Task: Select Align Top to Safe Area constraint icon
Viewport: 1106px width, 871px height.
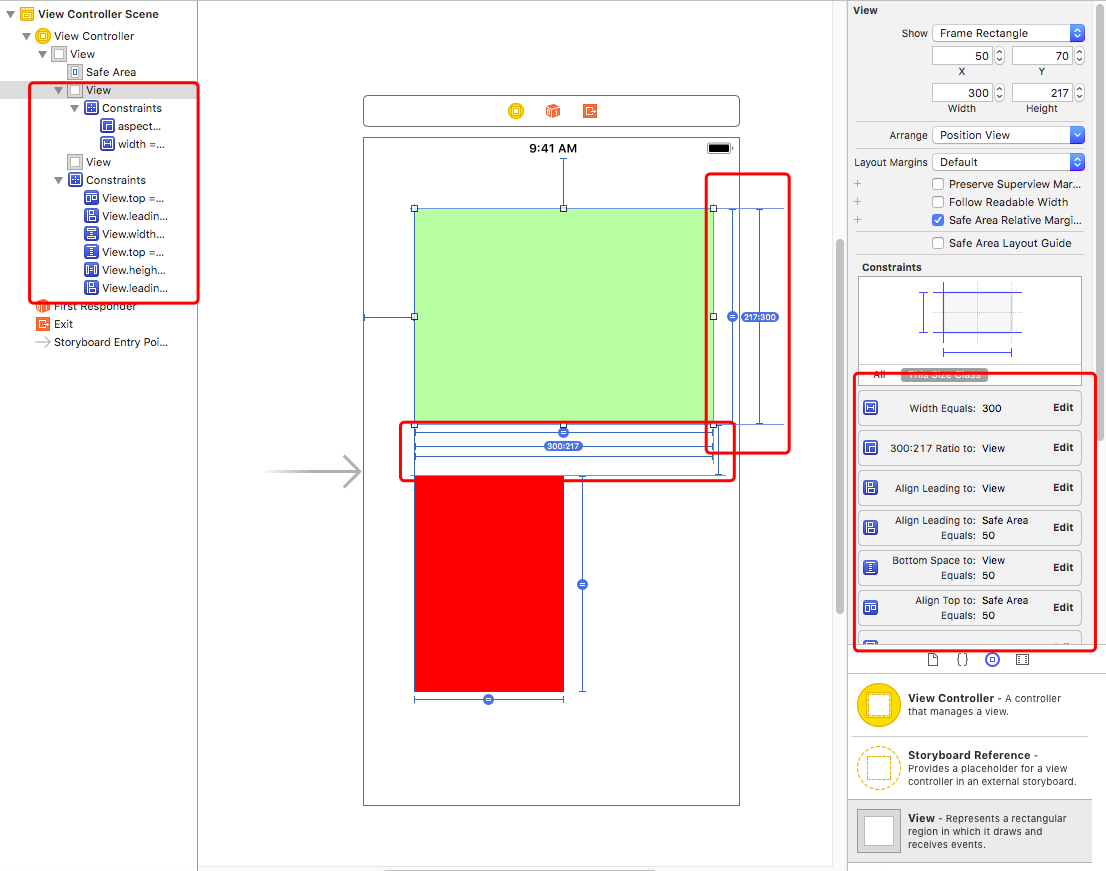Action: click(x=871, y=608)
